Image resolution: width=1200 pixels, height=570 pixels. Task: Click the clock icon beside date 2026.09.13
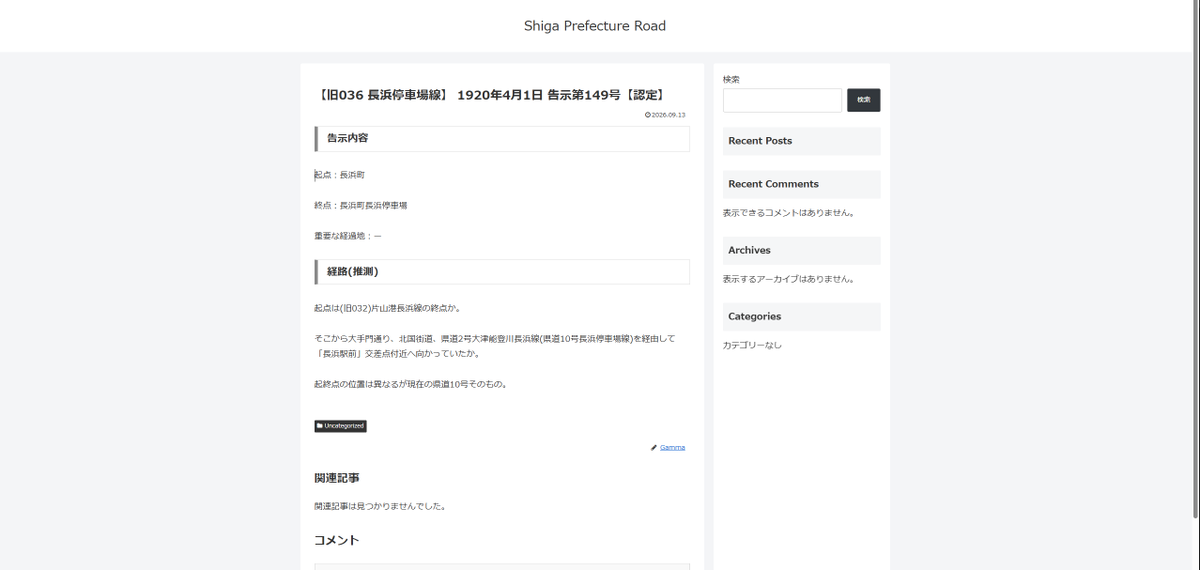pos(648,115)
